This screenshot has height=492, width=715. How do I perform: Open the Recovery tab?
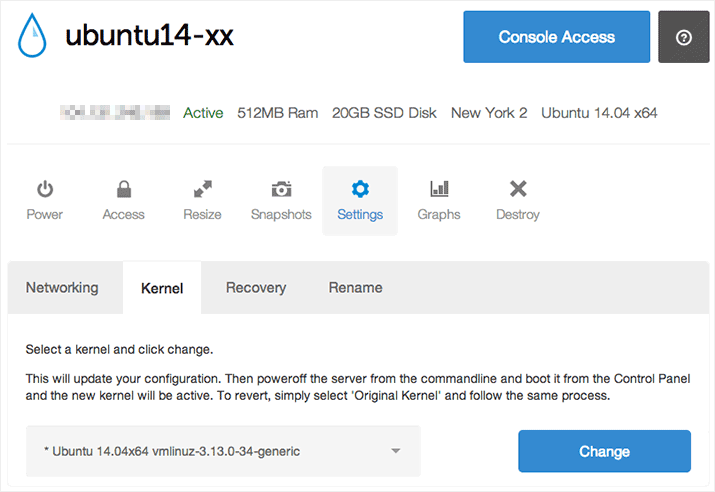coord(256,288)
